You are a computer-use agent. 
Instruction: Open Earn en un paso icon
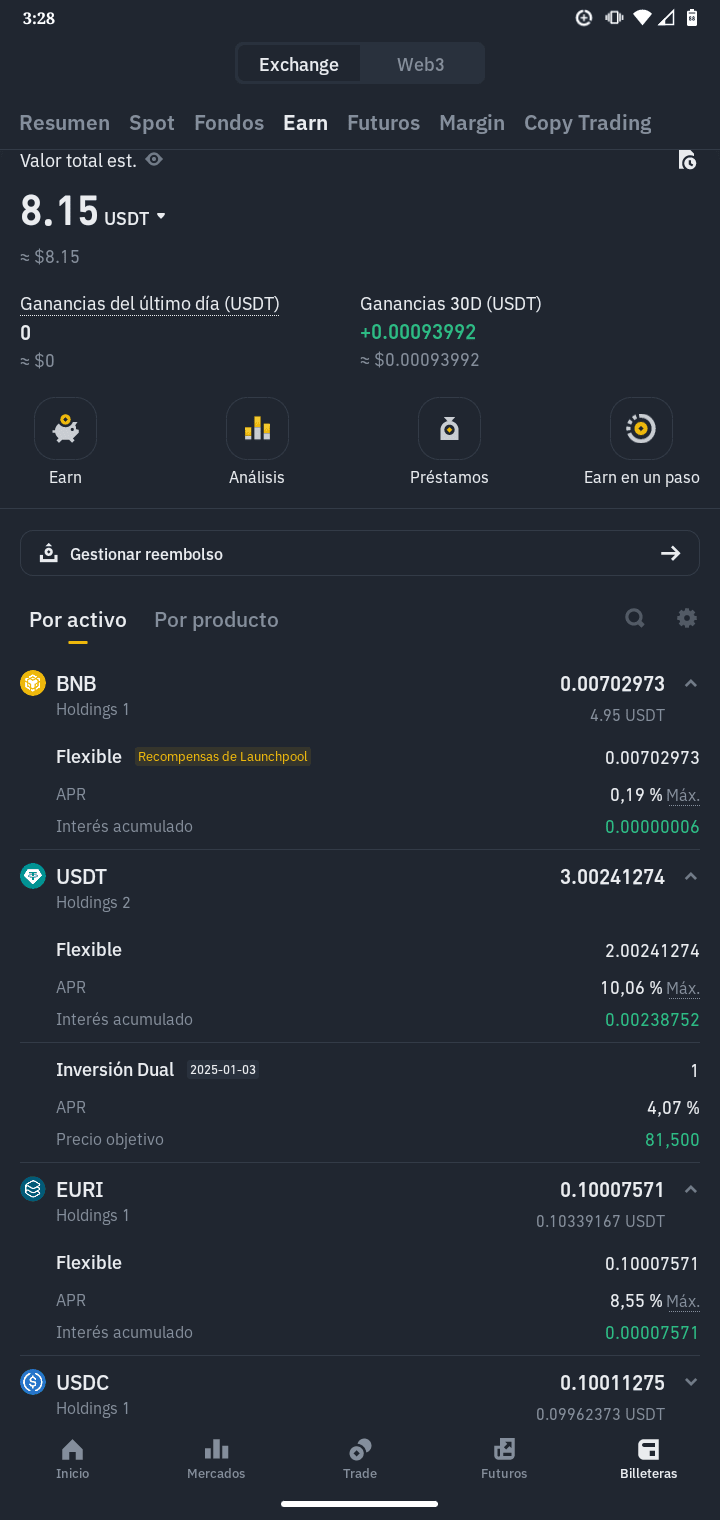point(641,429)
